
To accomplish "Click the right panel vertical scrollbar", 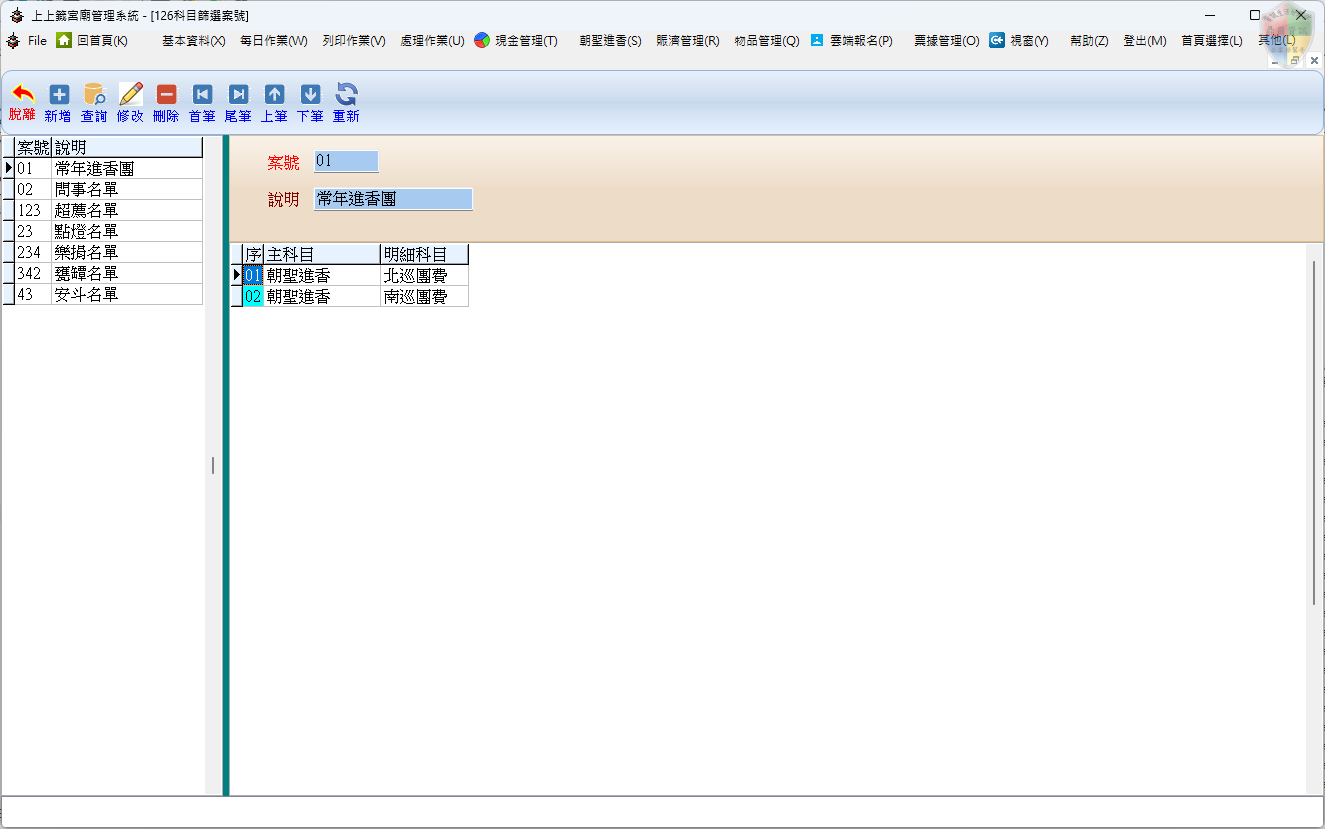I will click(1314, 430).
